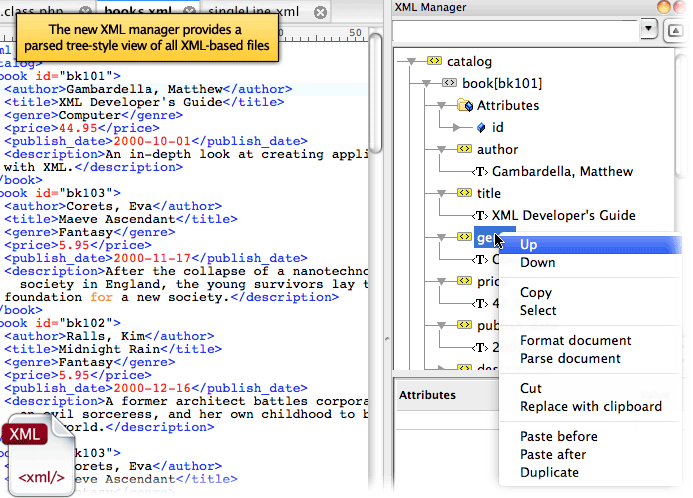Image resolution: width=693 pixels, height=498 pixels.
Task: Click the text node icon under price
Action: (480, 304)
